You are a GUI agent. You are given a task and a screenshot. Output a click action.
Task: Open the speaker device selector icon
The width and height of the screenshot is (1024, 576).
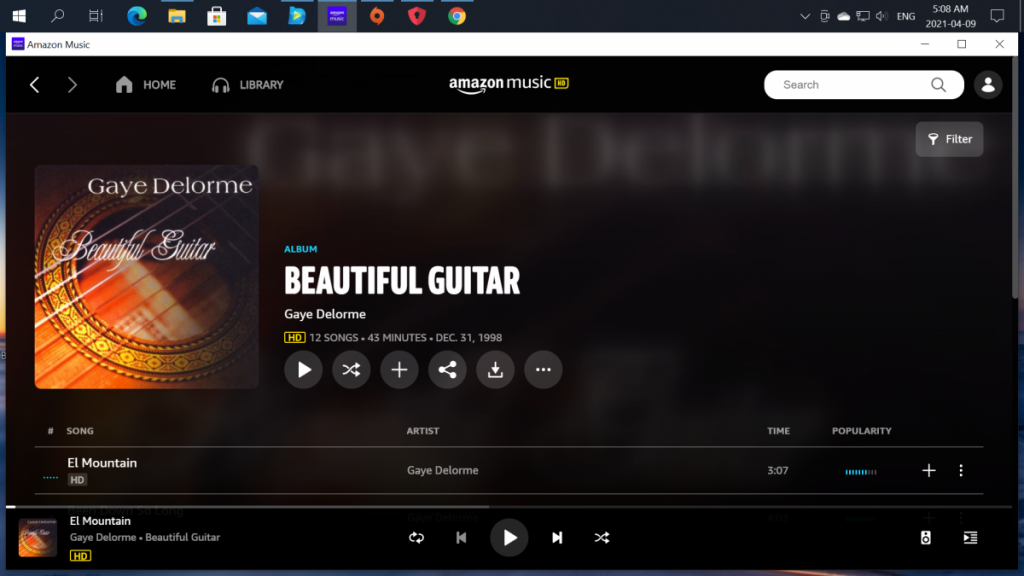tap(925, 537)
